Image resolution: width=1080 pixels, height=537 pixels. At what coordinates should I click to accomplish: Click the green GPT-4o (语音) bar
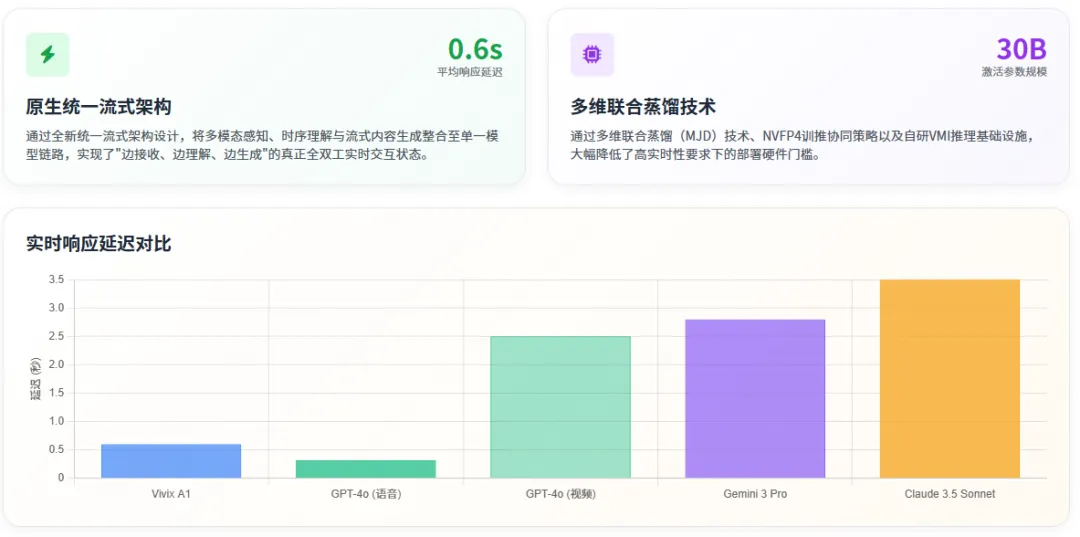pos(366,469)
